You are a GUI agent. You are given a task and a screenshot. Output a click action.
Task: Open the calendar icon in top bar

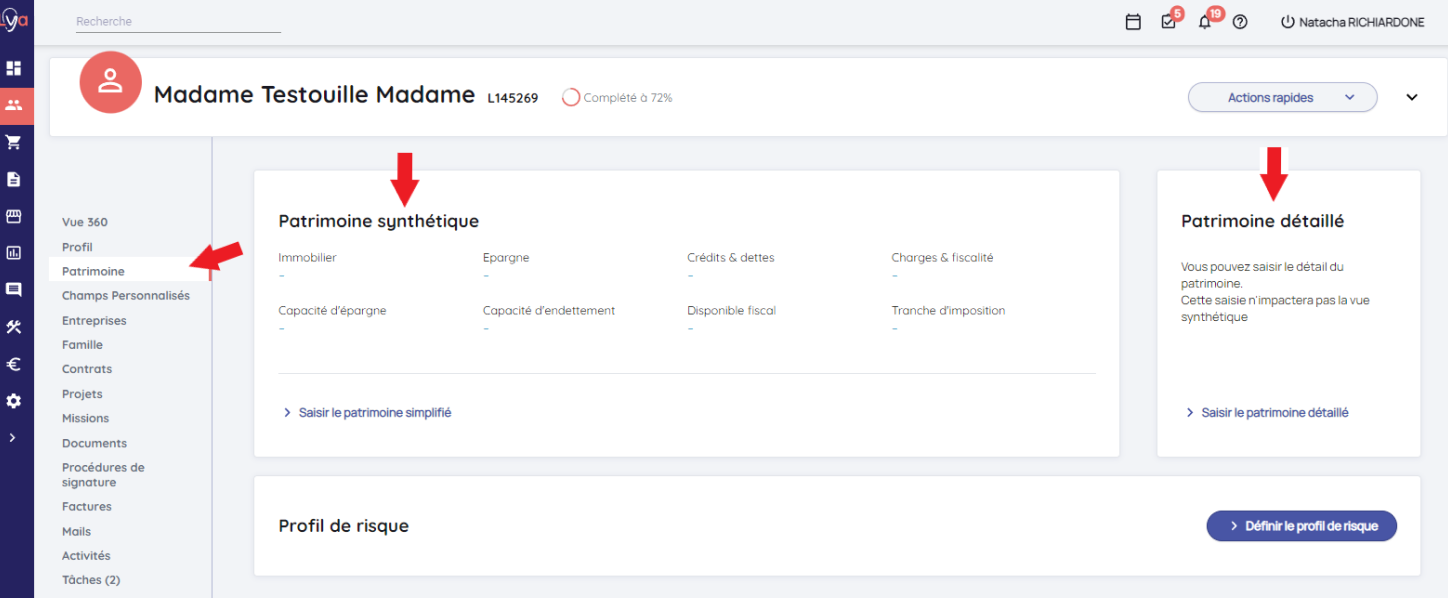coord(1133,22)
